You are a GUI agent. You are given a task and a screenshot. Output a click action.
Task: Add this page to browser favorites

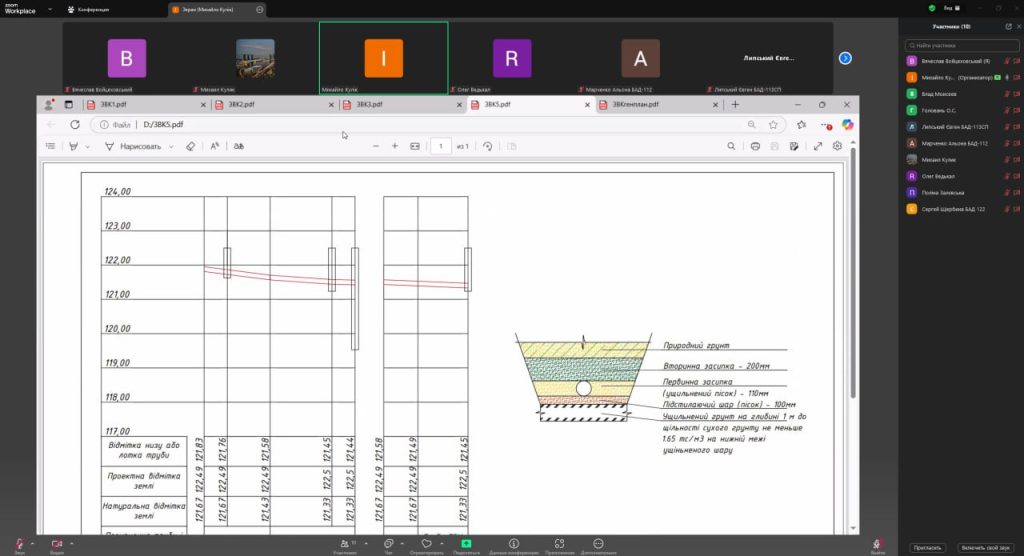[x=773, y=125]
